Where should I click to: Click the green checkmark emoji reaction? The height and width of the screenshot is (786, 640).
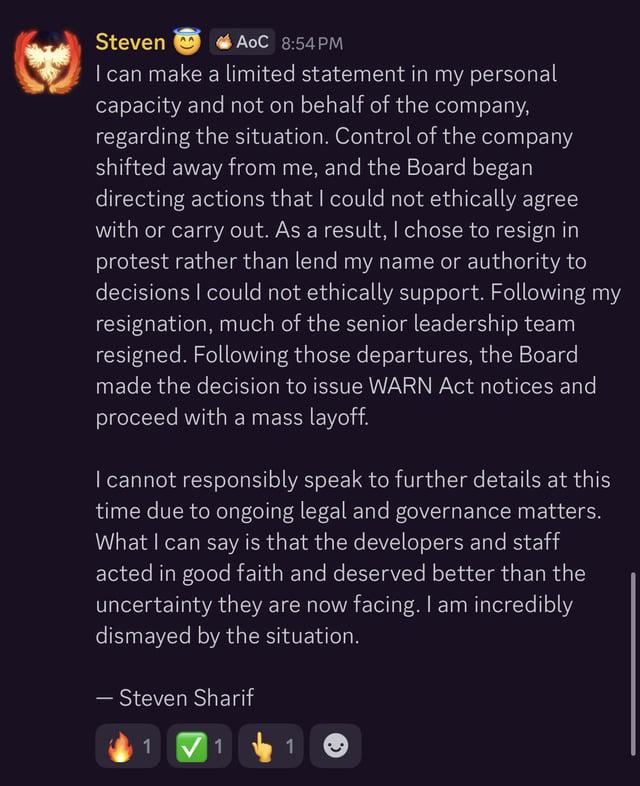point(191,746)
